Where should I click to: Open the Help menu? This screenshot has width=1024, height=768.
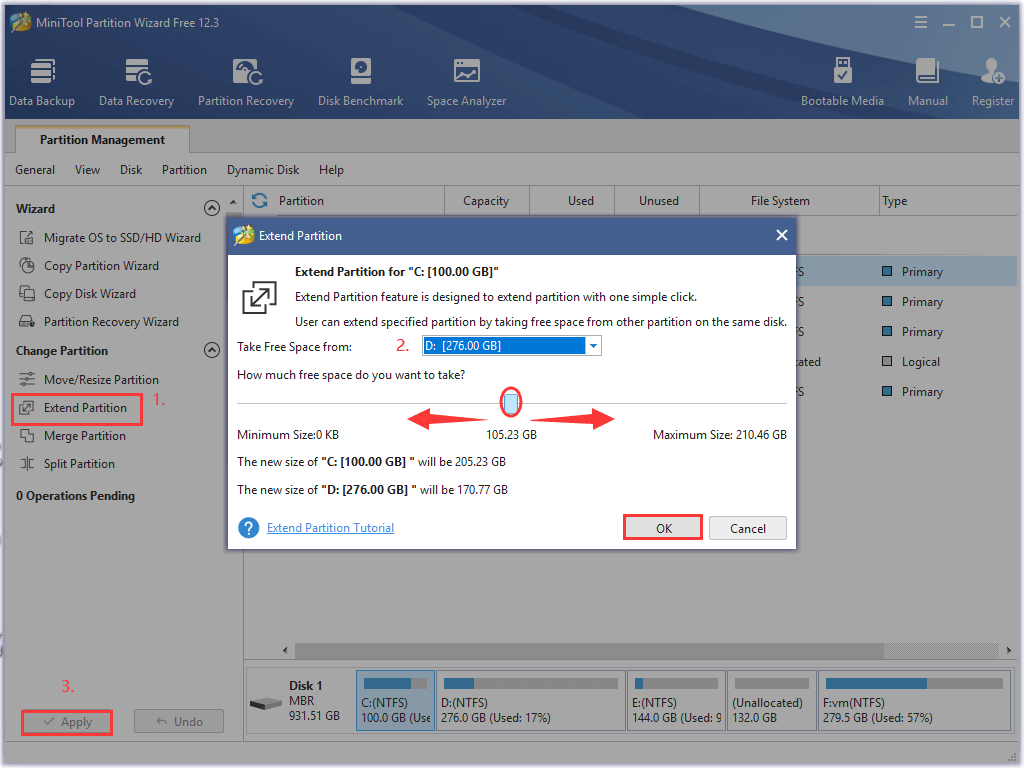[x=331, y=170]
